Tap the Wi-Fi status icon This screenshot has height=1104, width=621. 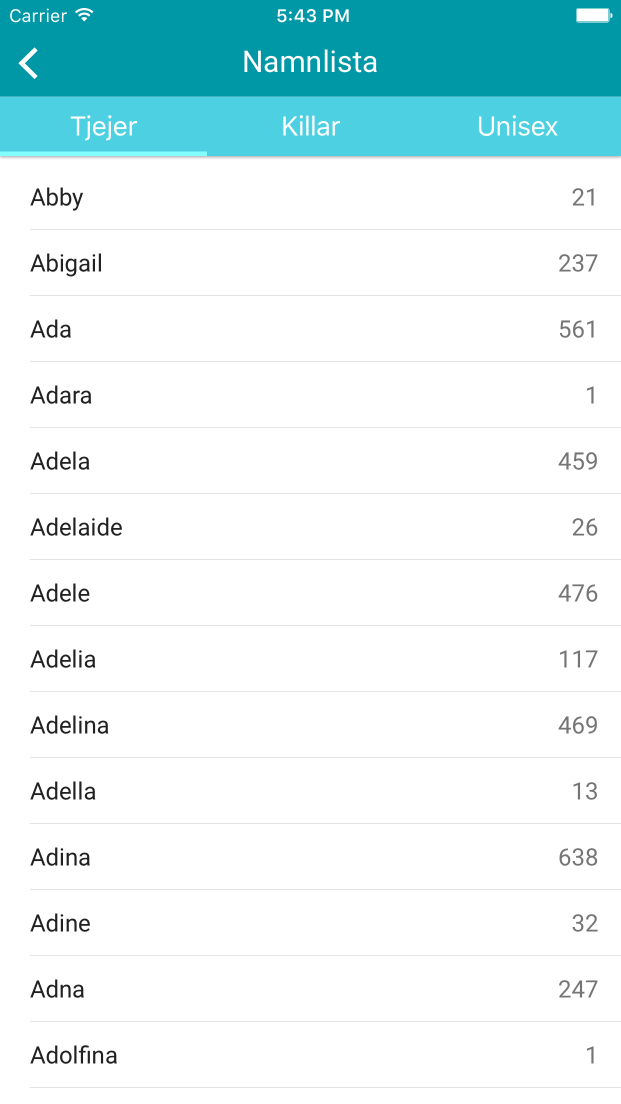[84, 15]
